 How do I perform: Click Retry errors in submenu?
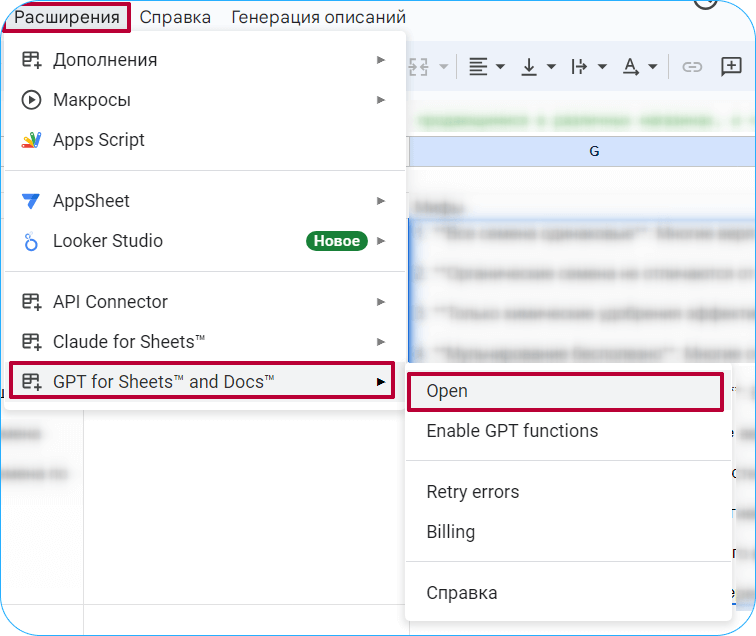pyautogui.click(x=569, y=492)
